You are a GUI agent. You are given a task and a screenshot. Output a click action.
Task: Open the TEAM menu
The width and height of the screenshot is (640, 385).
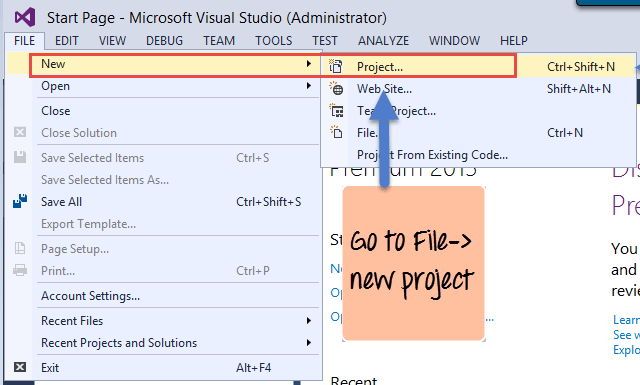[x=219, y=41]
